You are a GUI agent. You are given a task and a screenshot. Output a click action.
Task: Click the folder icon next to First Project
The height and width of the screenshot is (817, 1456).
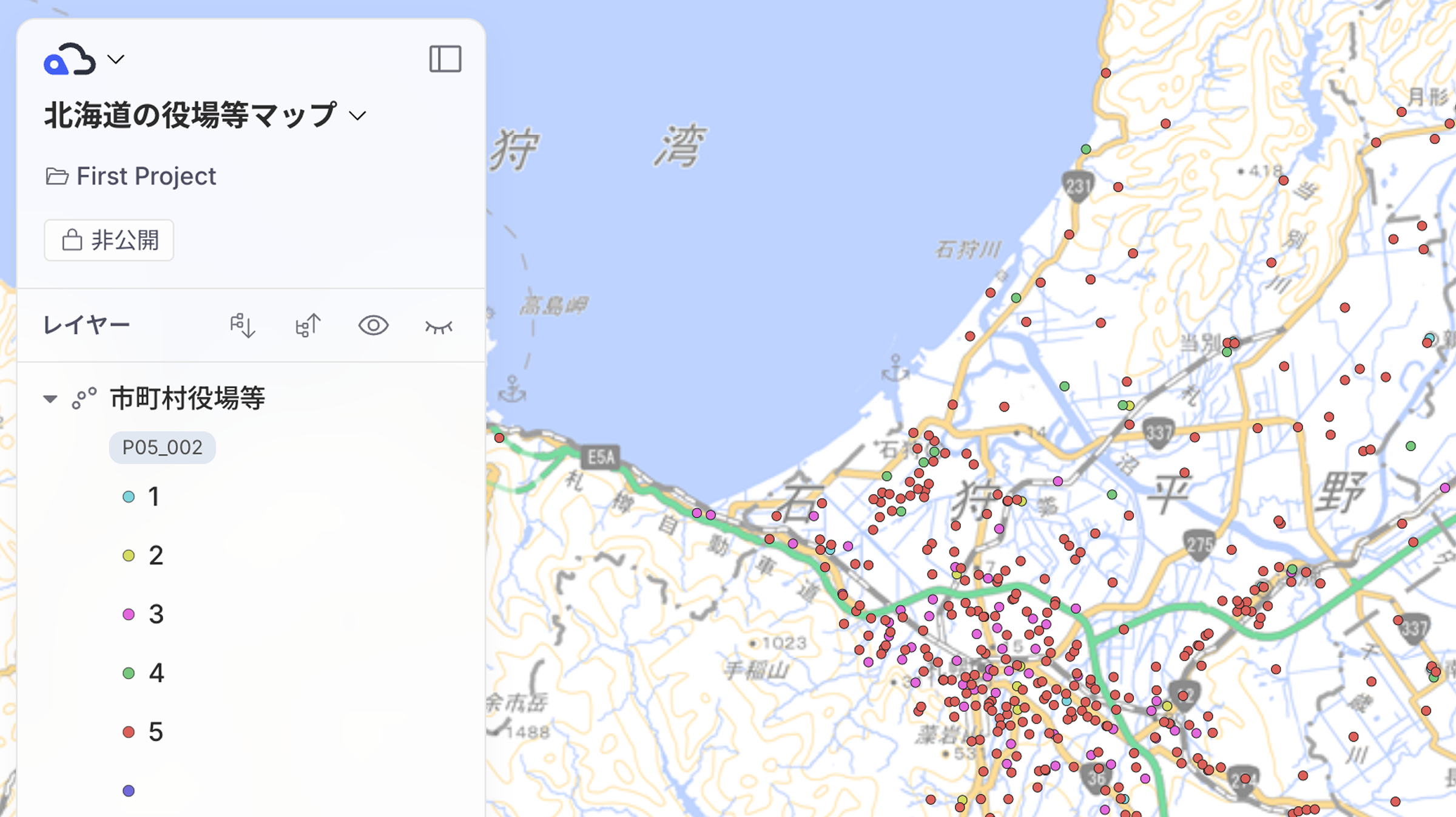(58, 176)
